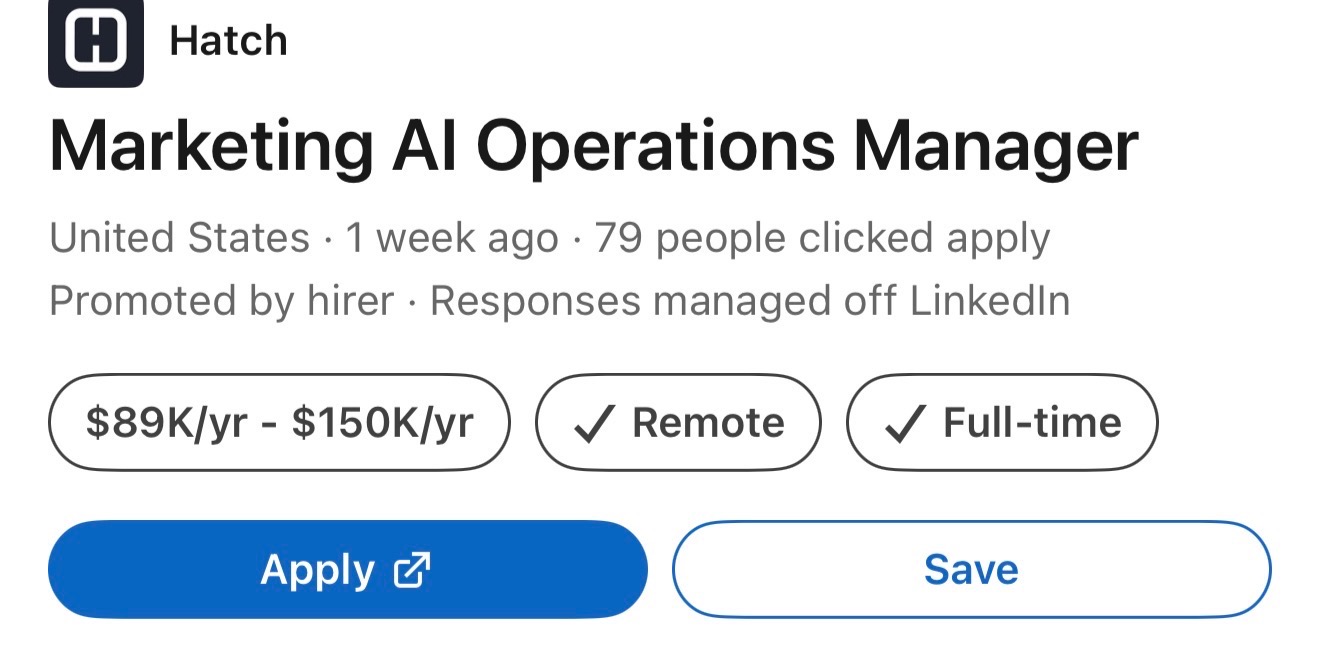
Task: Toggle the Full-time job type chip
Action: tap(1002, 423)
